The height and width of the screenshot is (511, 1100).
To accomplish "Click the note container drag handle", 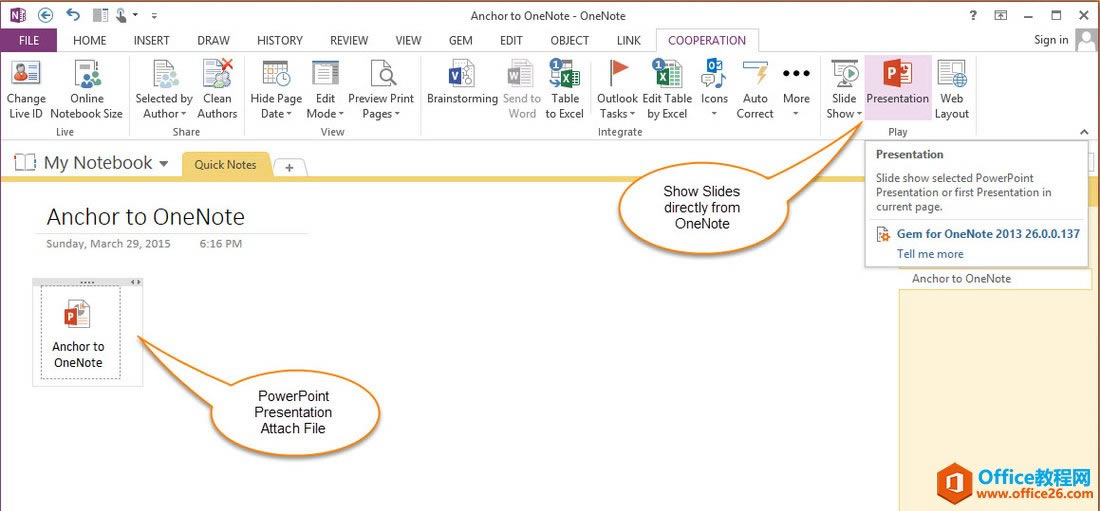I will point(87,281).
